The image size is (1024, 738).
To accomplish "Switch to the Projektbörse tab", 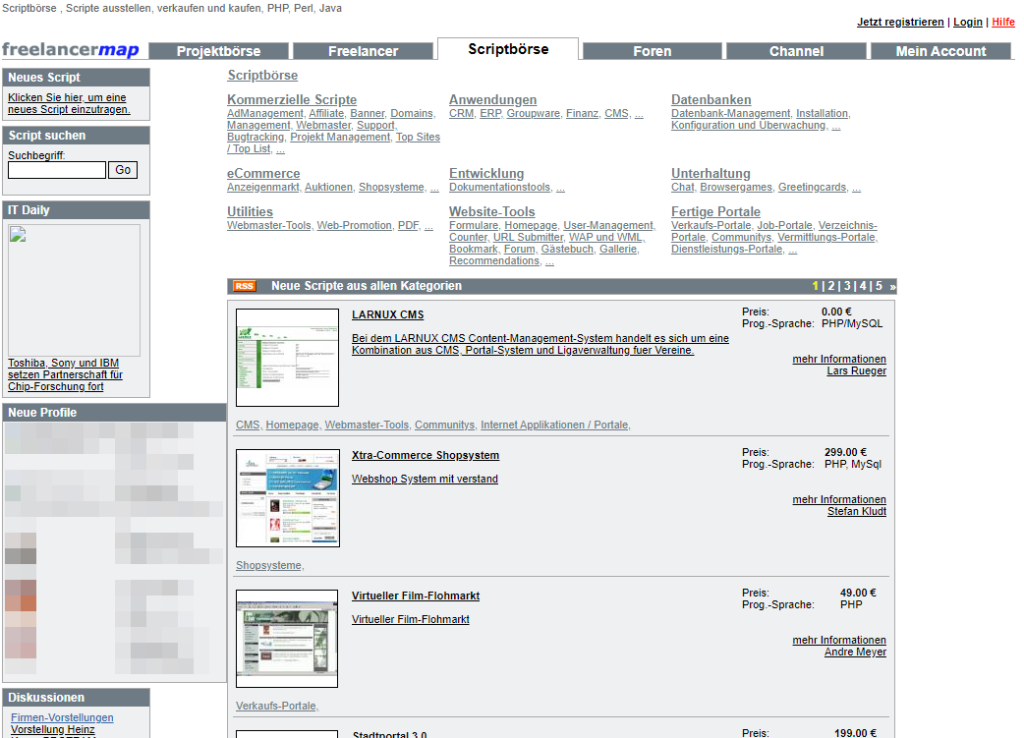I will [218, 51].
